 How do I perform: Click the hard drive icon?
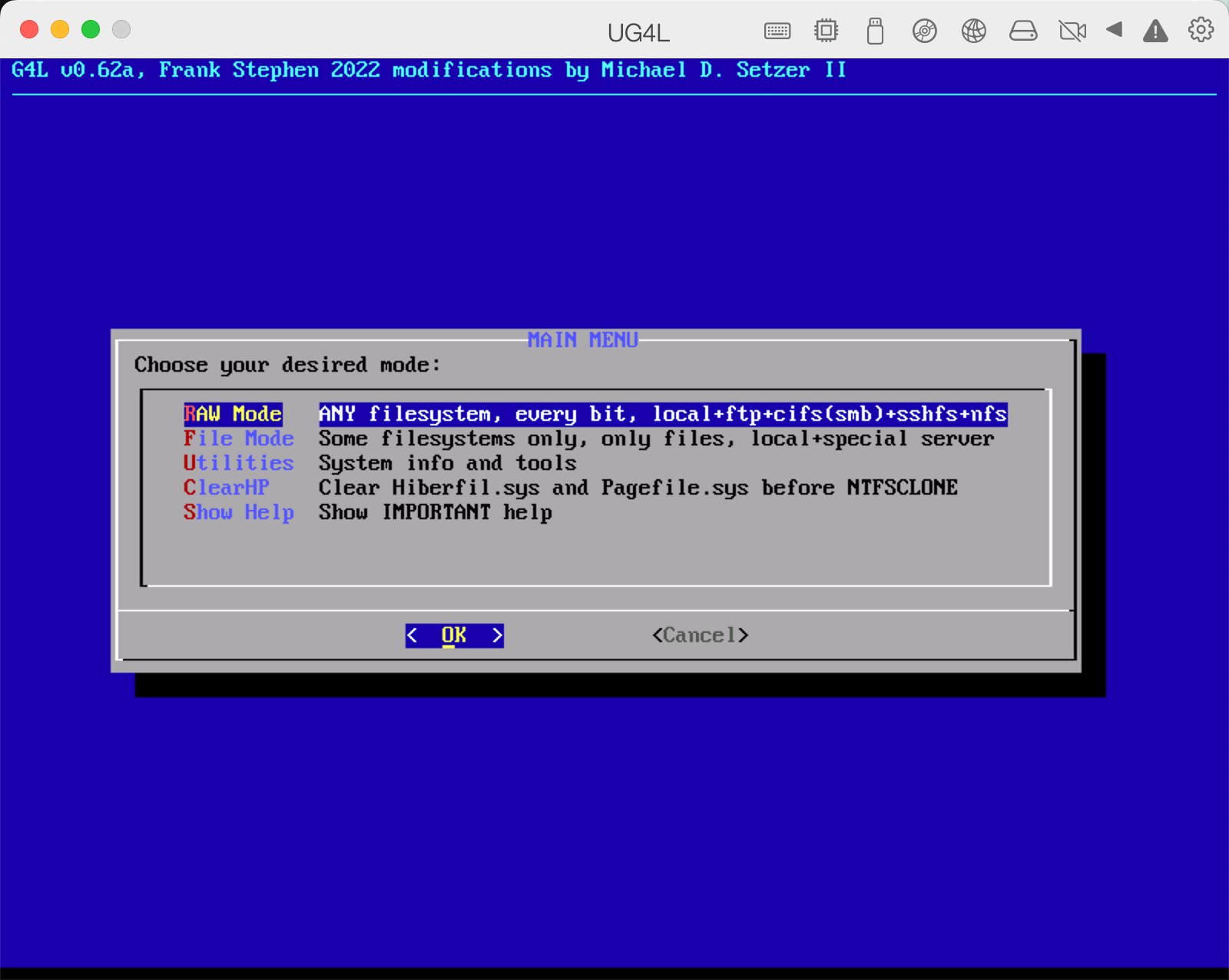point(1023,31)
